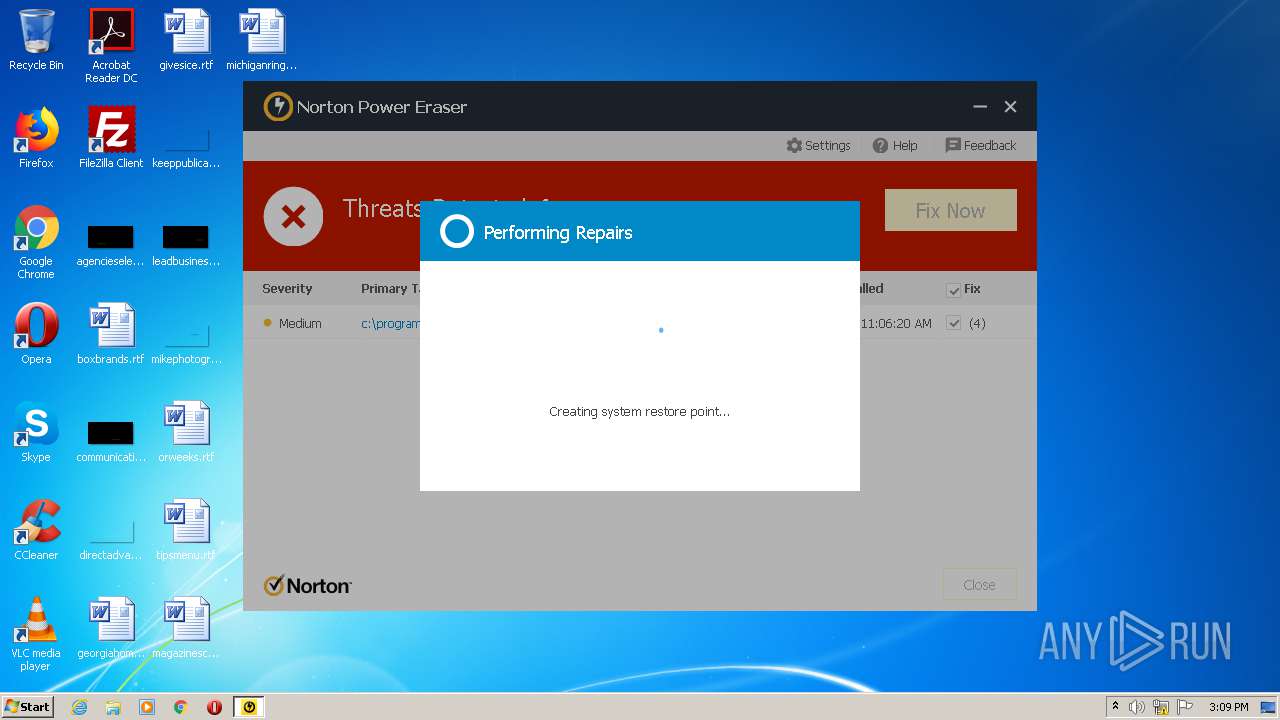
Task: Toggle the Fix checkbox in the Medium threat row
Action: pos(953,323)
